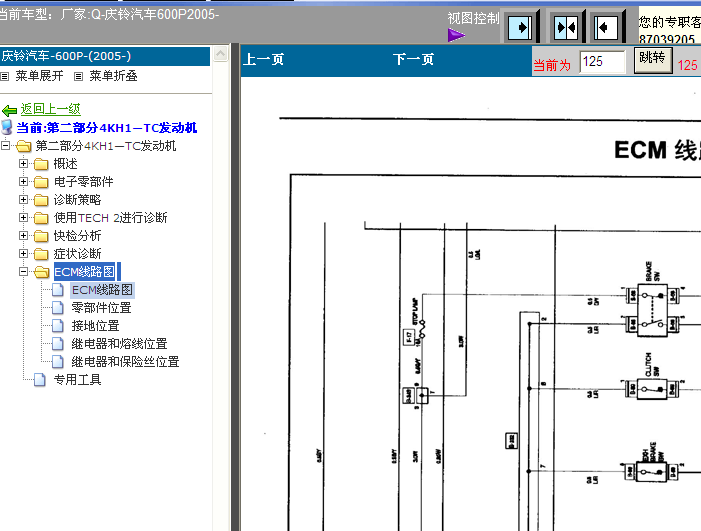Image resolution: width=701 pixels, height=531 pixels.
Task: Open the ECM线路图 document item
Action: (102, 290)
